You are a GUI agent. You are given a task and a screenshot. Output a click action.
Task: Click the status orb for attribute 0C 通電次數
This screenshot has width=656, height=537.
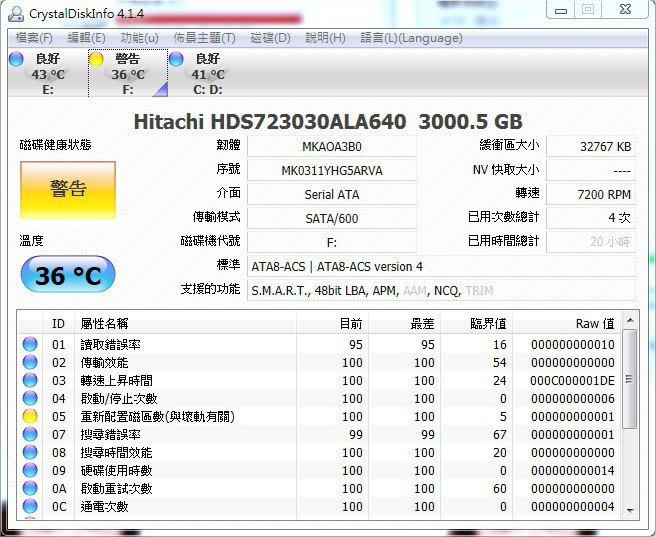coord(30,506)
